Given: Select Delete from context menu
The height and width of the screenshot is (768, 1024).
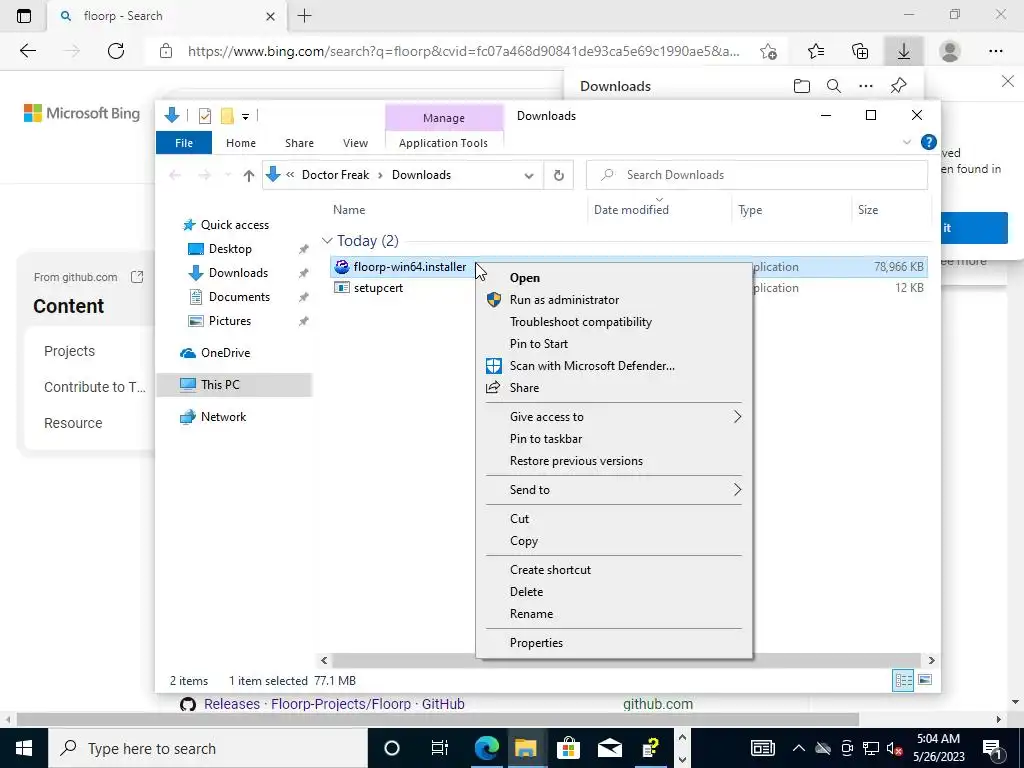Looking at the screenshot, I should pos(614,592).
